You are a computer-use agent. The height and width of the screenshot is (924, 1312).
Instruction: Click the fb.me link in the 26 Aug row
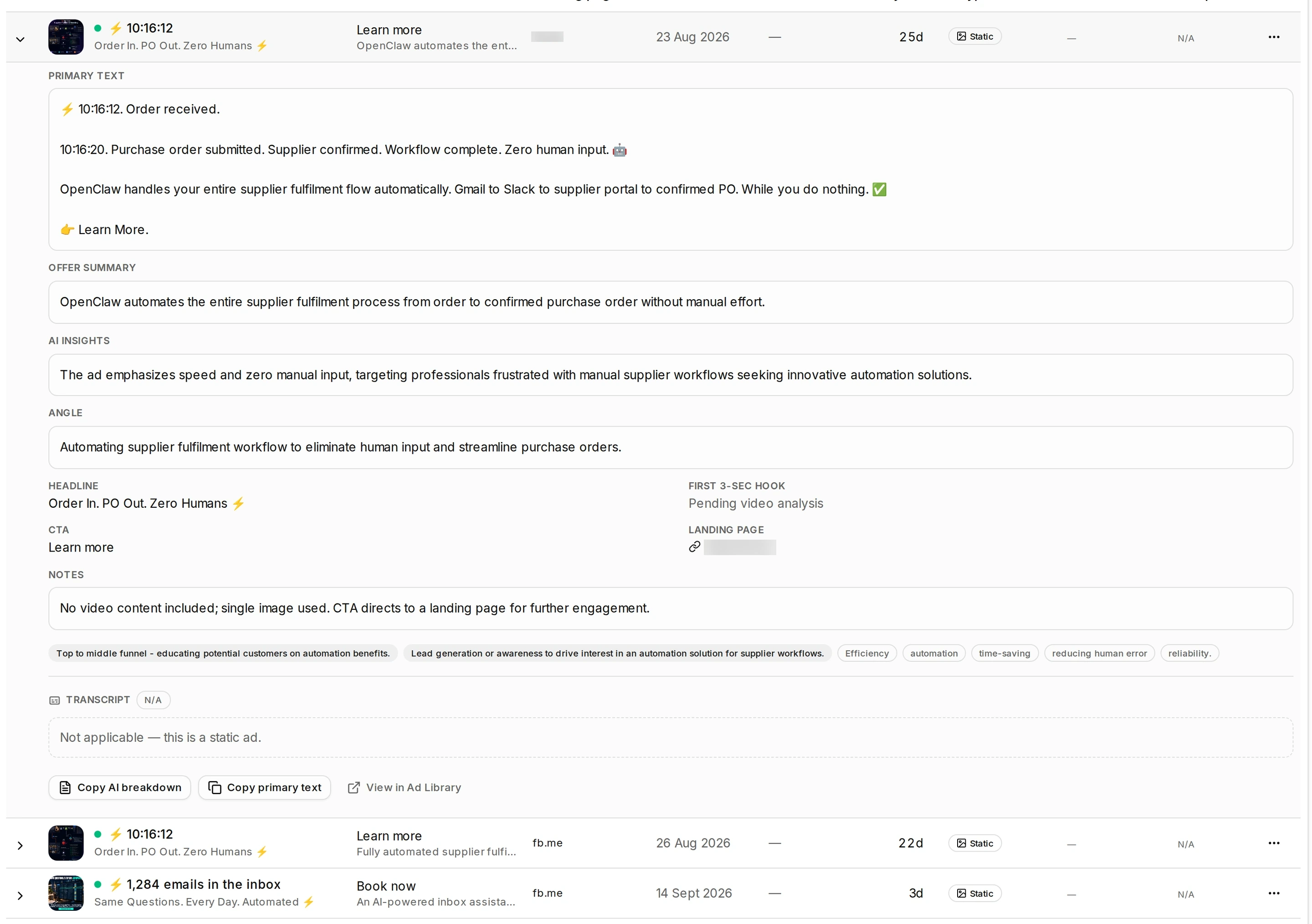click(x=548, y=843)
